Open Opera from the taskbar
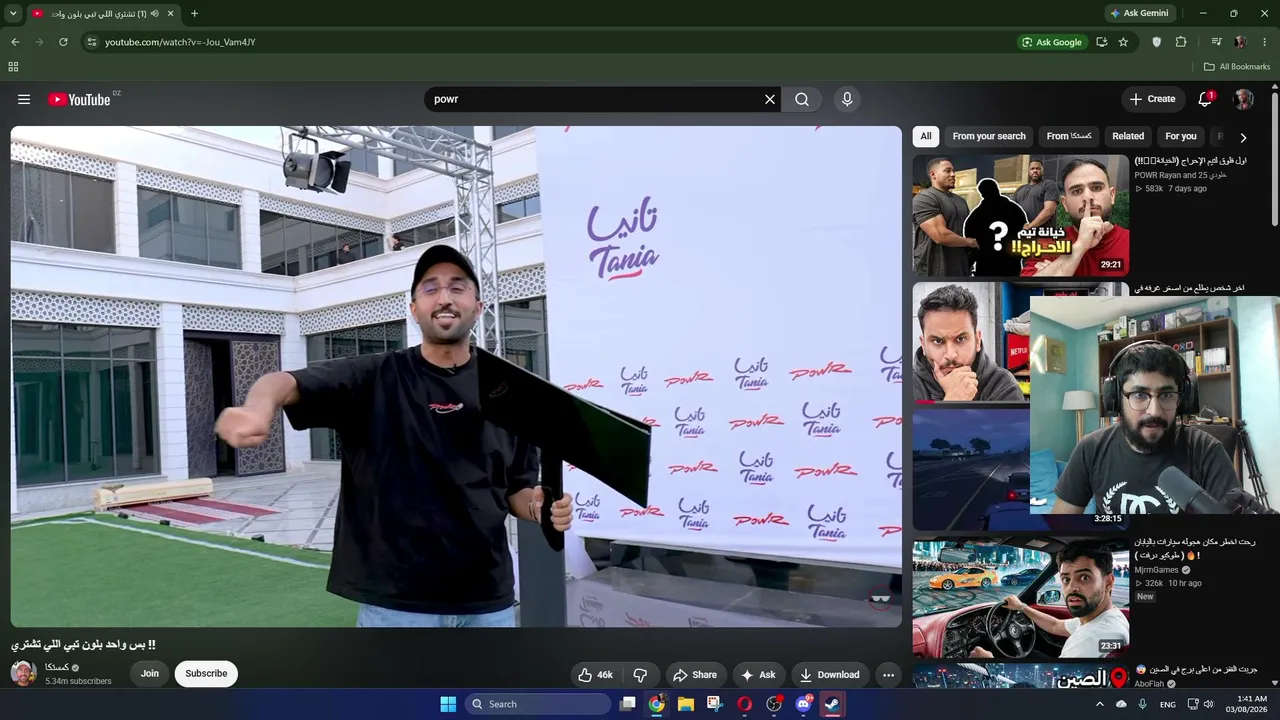 pos(744,704)
